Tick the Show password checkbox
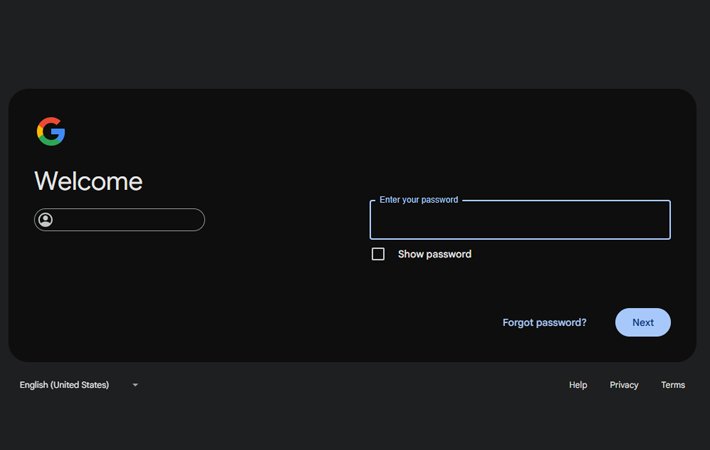Screen dimensions: 710x450 tap(378, 254)
